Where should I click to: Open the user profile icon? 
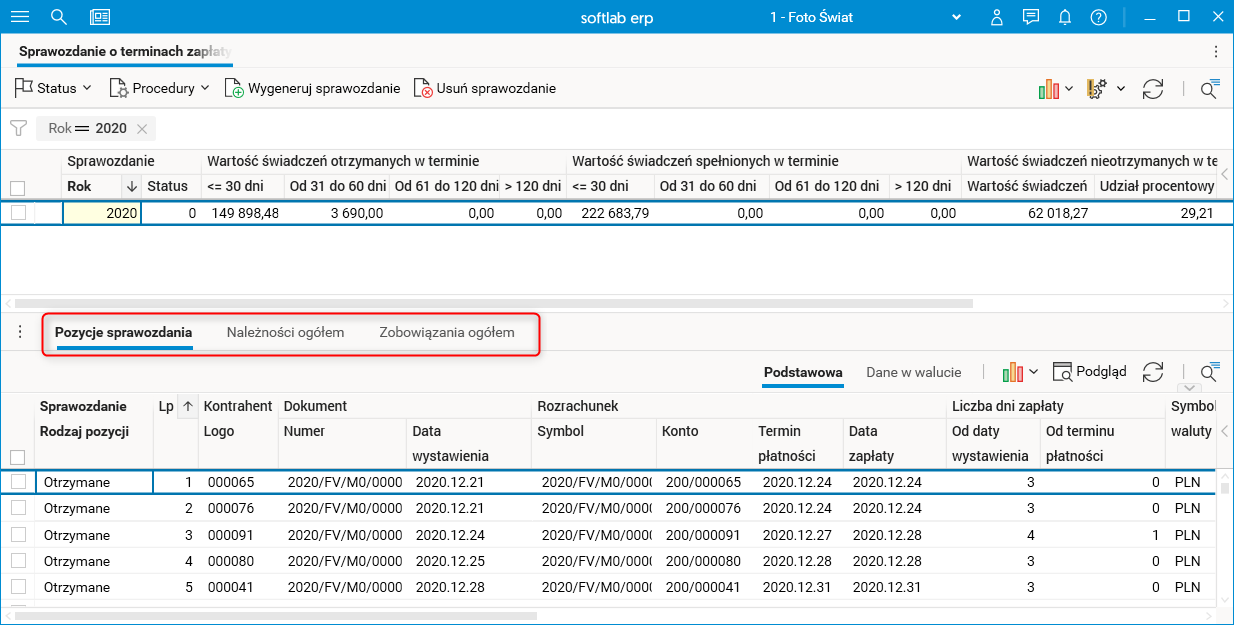[996, 17]
